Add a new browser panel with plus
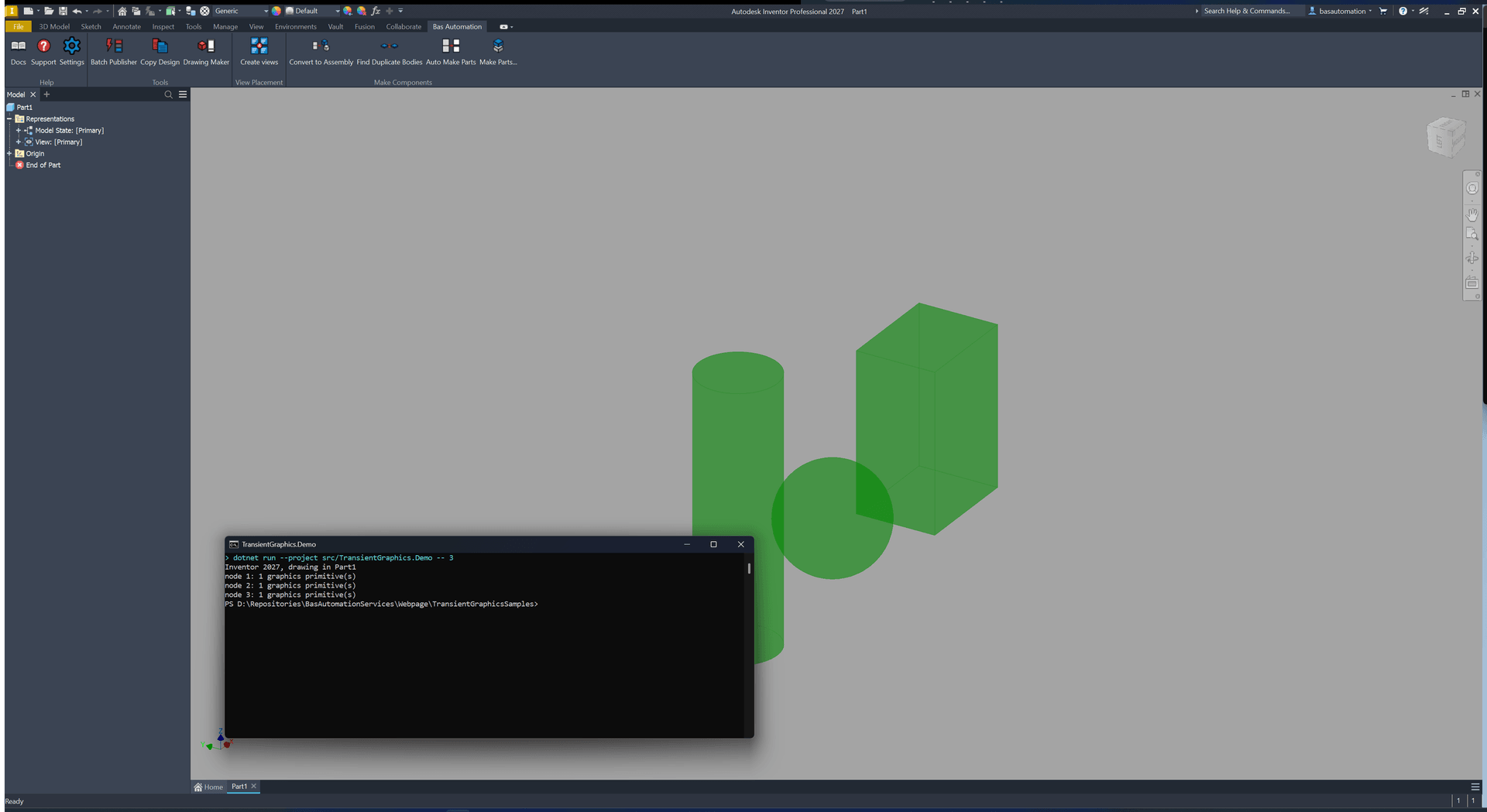Screen dimensions: 1487x812 46,94
